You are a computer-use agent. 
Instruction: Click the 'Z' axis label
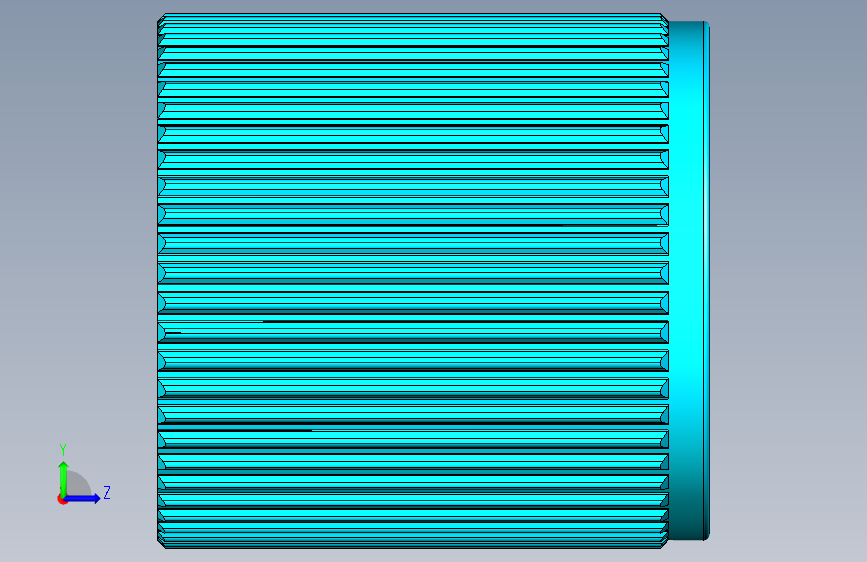click(x=107, y=492)
